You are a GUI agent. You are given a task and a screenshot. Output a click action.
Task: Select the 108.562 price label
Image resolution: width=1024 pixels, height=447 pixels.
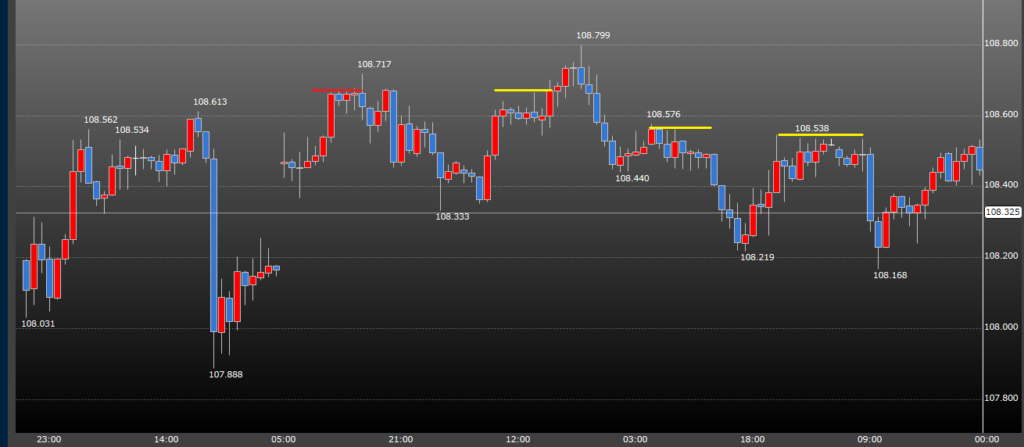point(101,120)
